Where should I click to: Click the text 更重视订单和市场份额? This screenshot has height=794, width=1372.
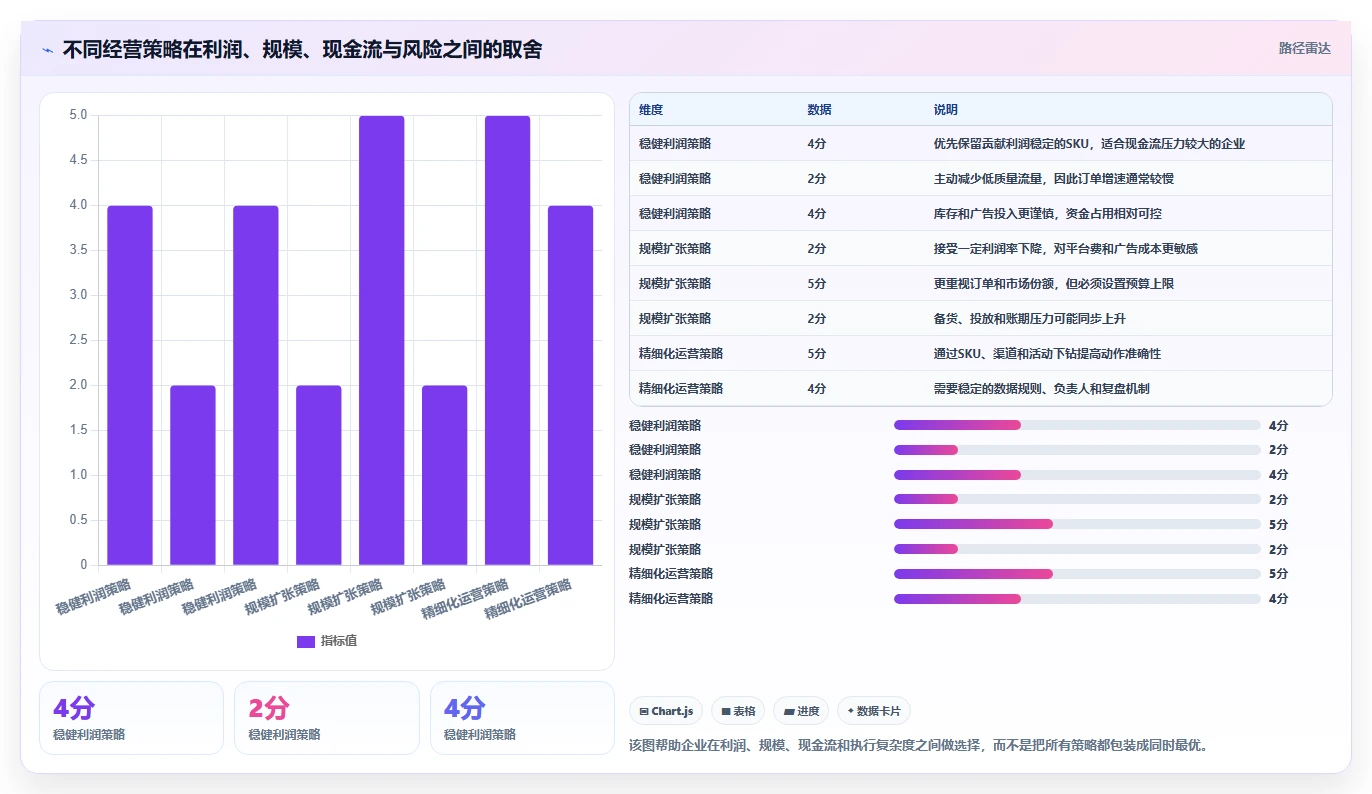click(993, 284)
